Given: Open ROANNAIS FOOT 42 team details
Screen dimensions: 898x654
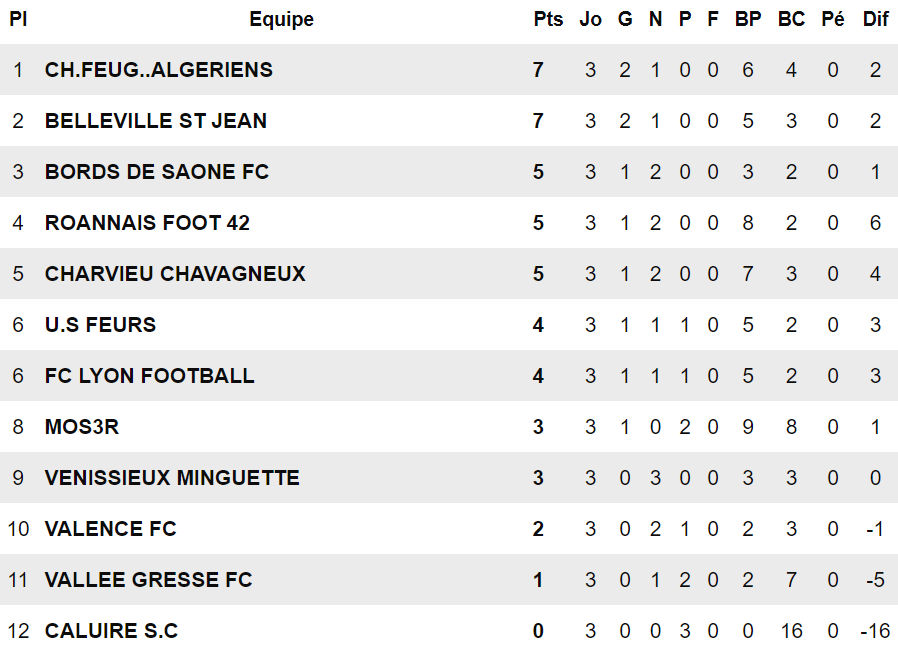Looking at the screenshot, I should tap(147, 223).
